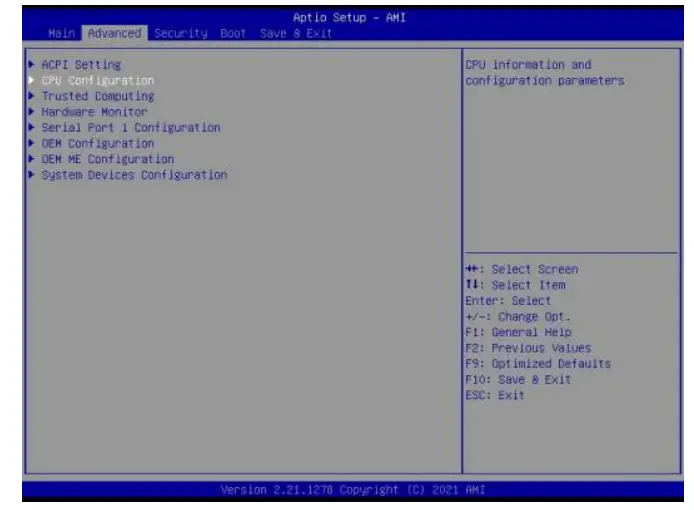Click the 'ESC: Exit' hint
The image size is (694, 510).
(495, 395)
